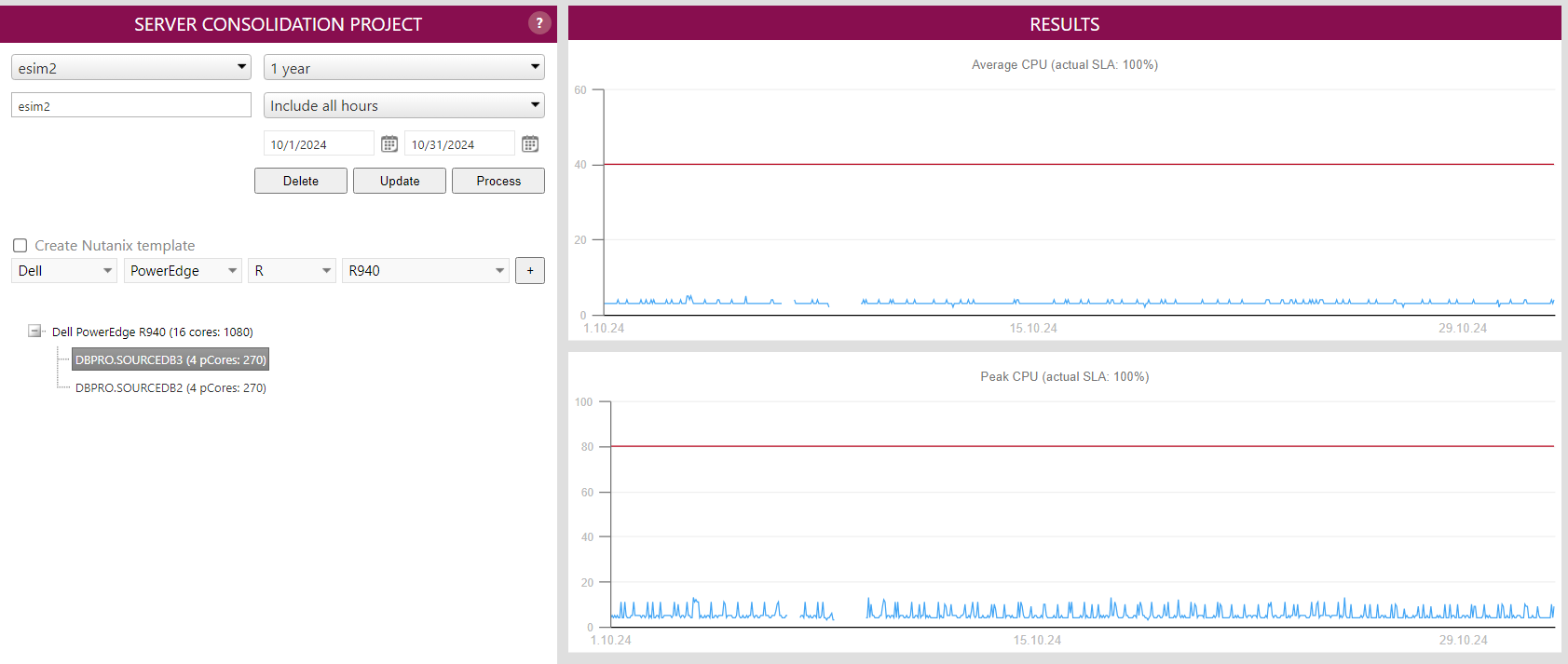Click the plus button to add server
Viewport: 1568px width, 664px height.
[530, 271]
